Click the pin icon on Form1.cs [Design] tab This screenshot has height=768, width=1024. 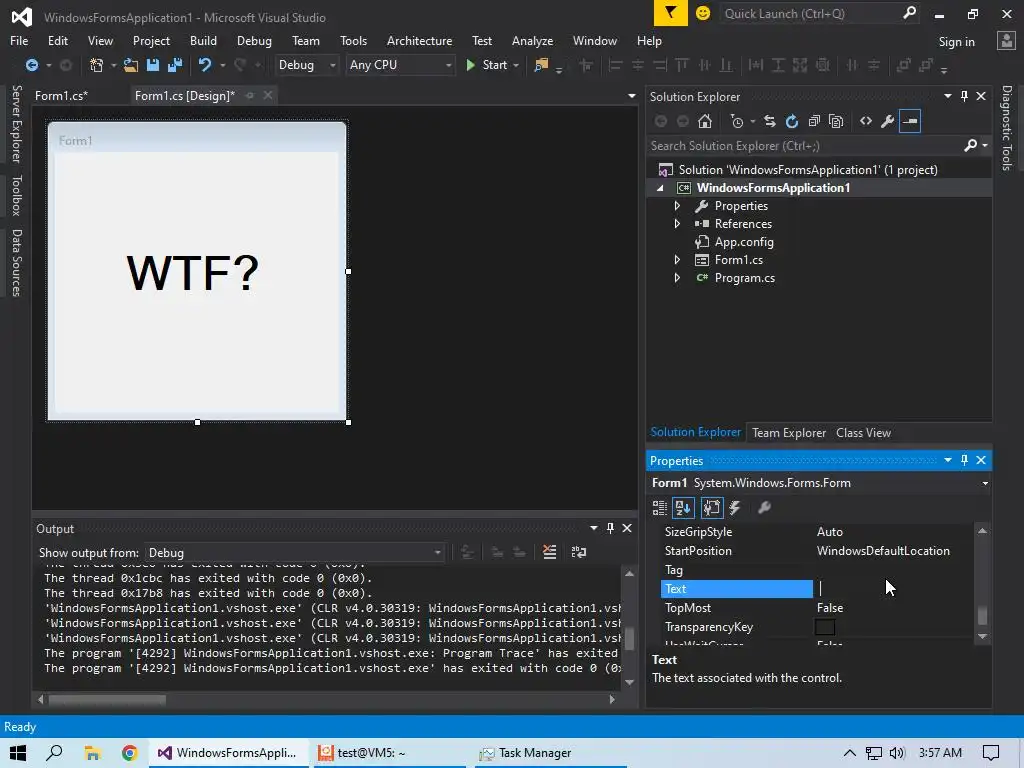pyautogui.click(x=249, y=95)
